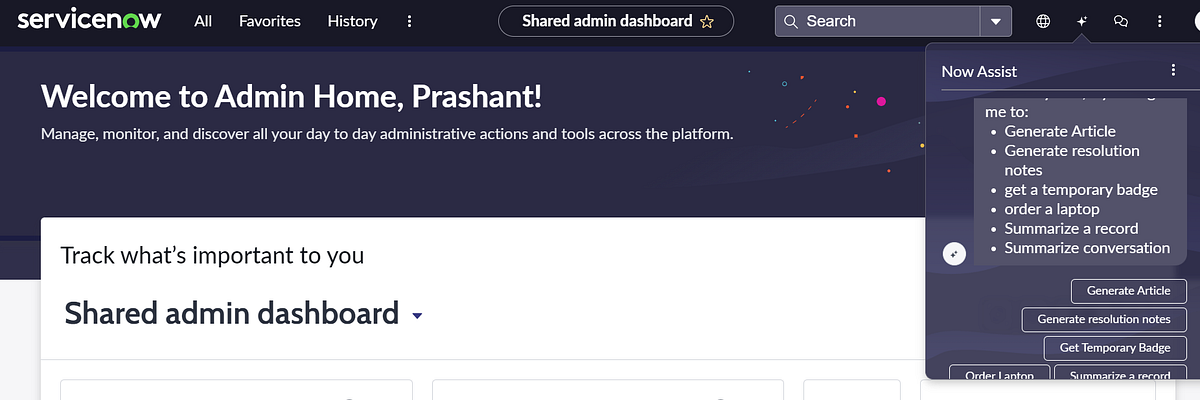Expand the search scope dropdown arrow
Image resolution: width=1200 pixels, height=400 pixels.
995,21
